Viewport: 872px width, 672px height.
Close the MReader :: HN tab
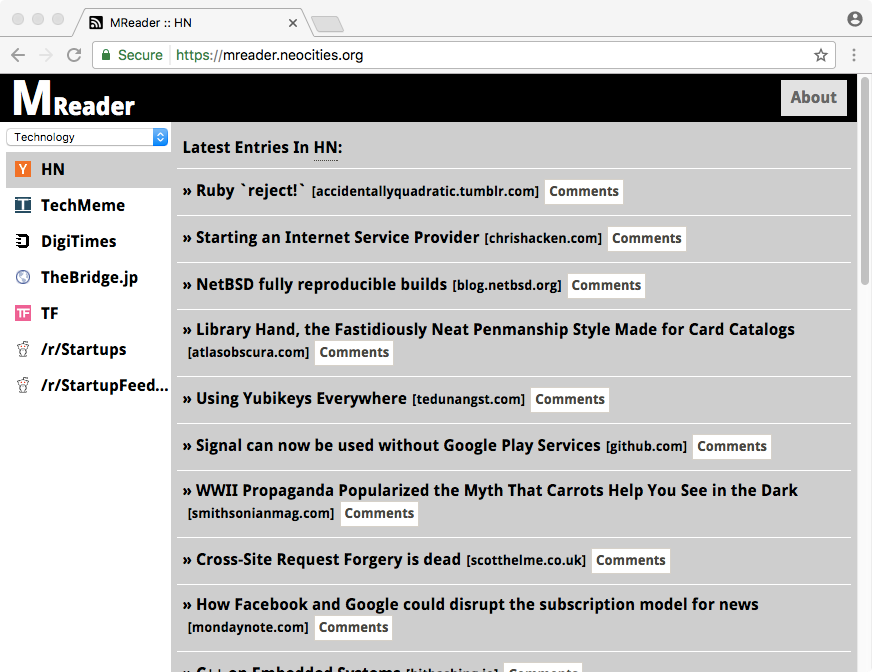[293, 23]
